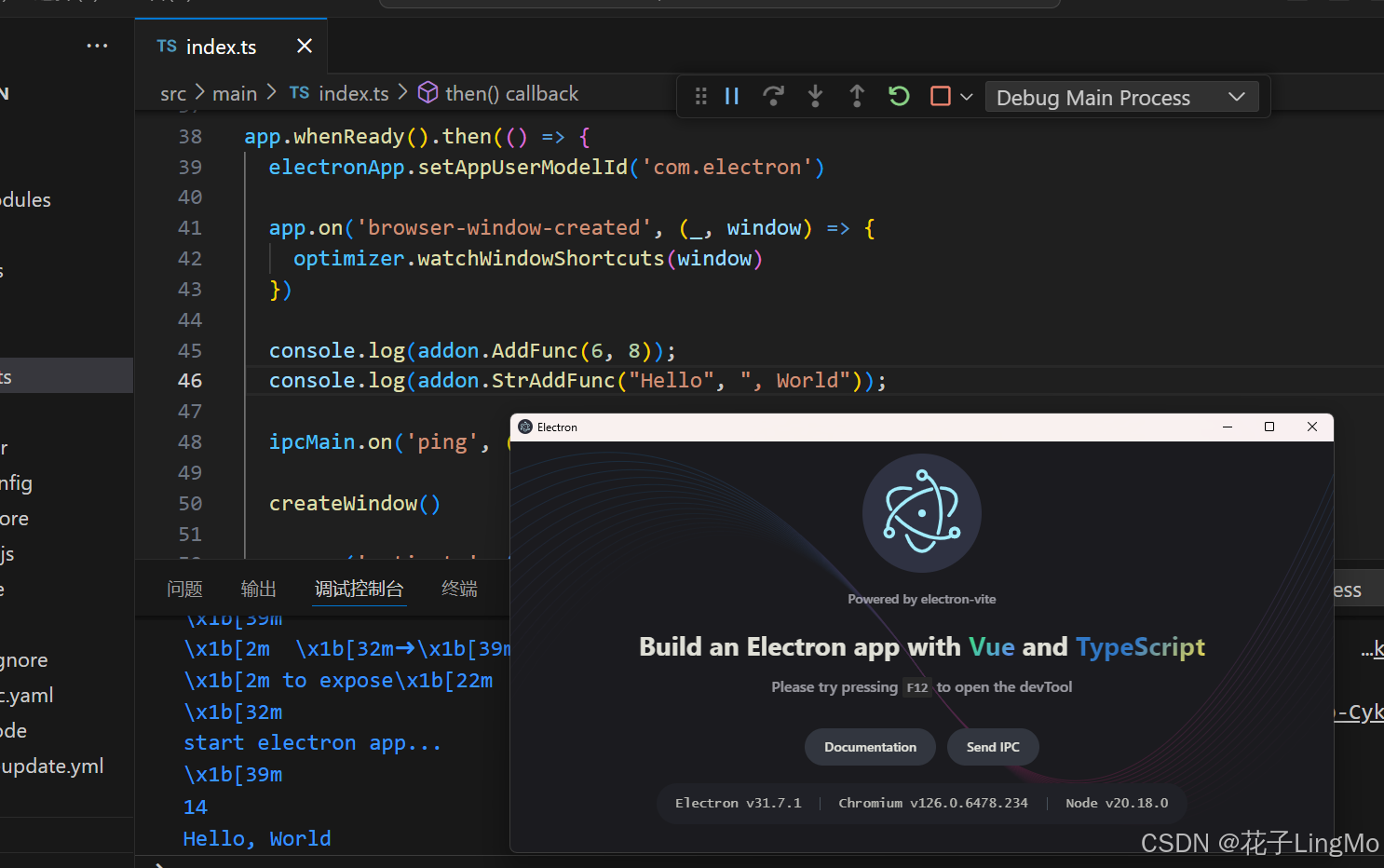This screenshot has height=868, width=1384.
Task: Click the Electron logo in app window
Action: point(922,513)
